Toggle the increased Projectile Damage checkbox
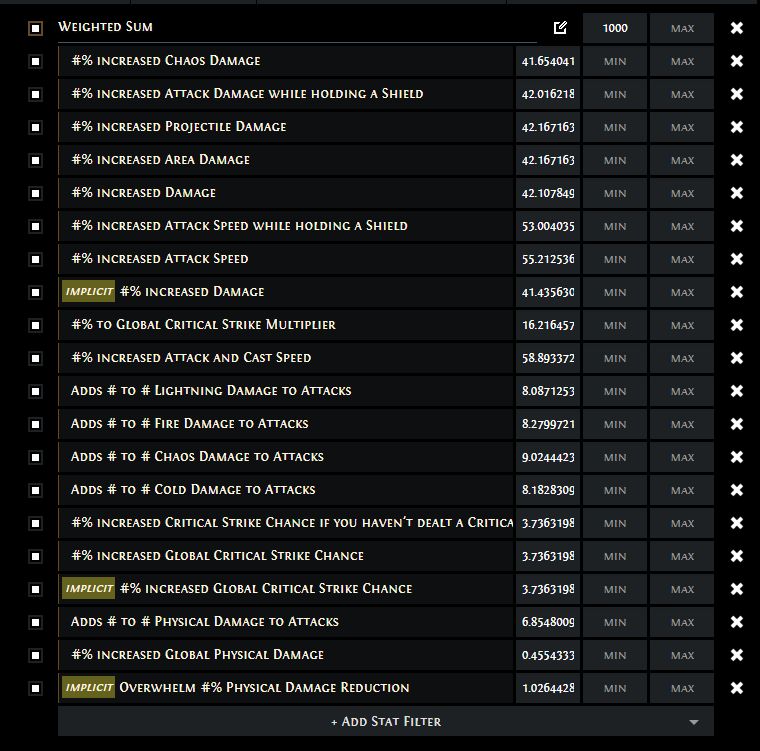Screen dimensions: 760x751 pyautogui.click(x=35, y=127)
